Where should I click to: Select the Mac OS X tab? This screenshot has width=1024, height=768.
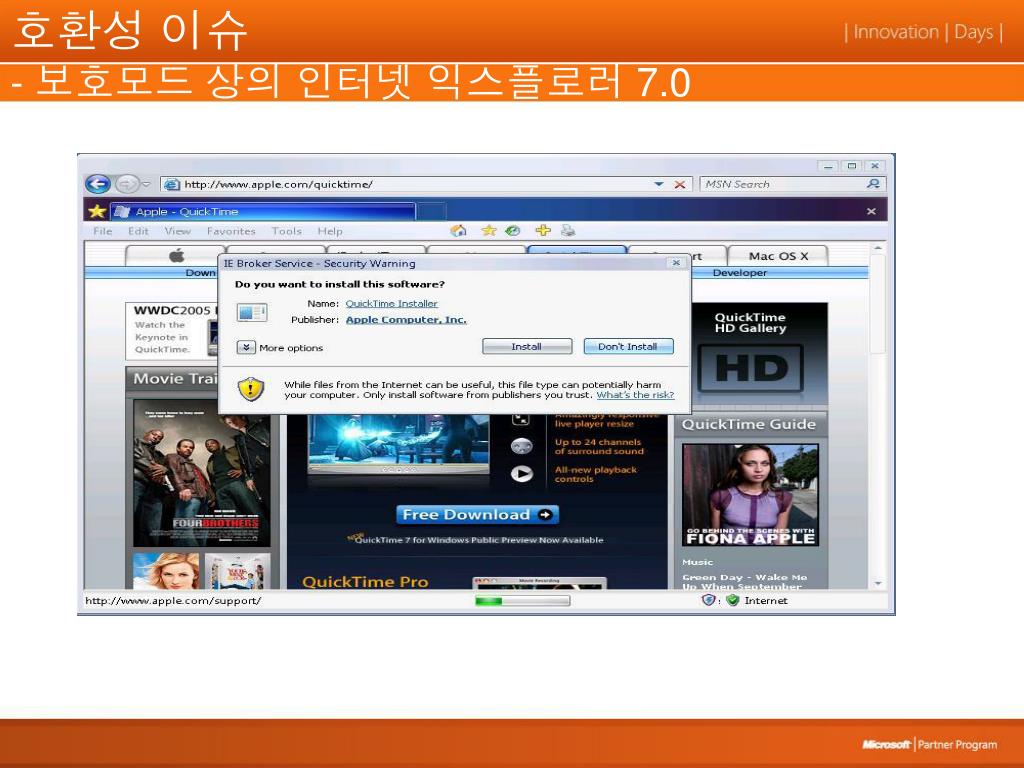tap(778, 256)
